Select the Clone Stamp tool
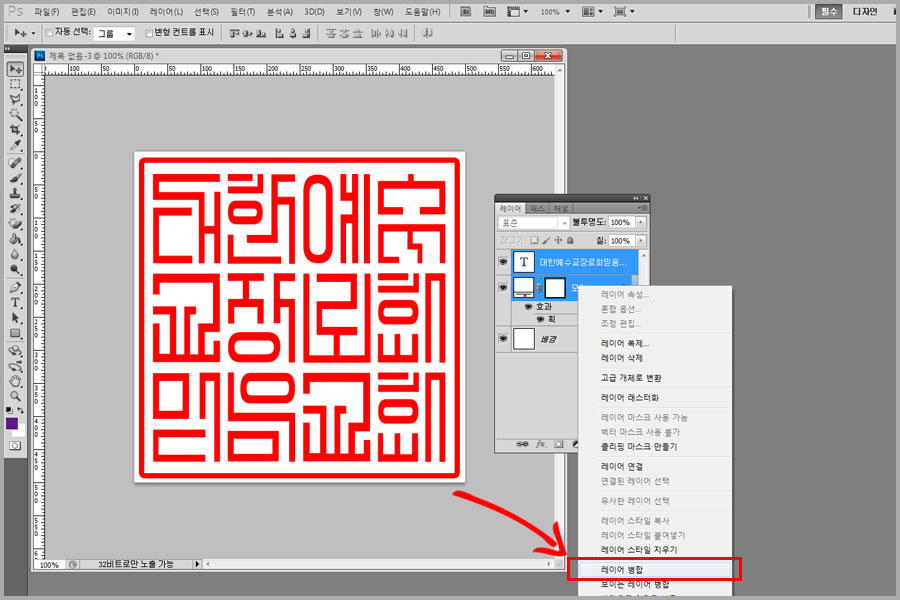Viewport: 900px width, 600px height. (x=15, y=193)
